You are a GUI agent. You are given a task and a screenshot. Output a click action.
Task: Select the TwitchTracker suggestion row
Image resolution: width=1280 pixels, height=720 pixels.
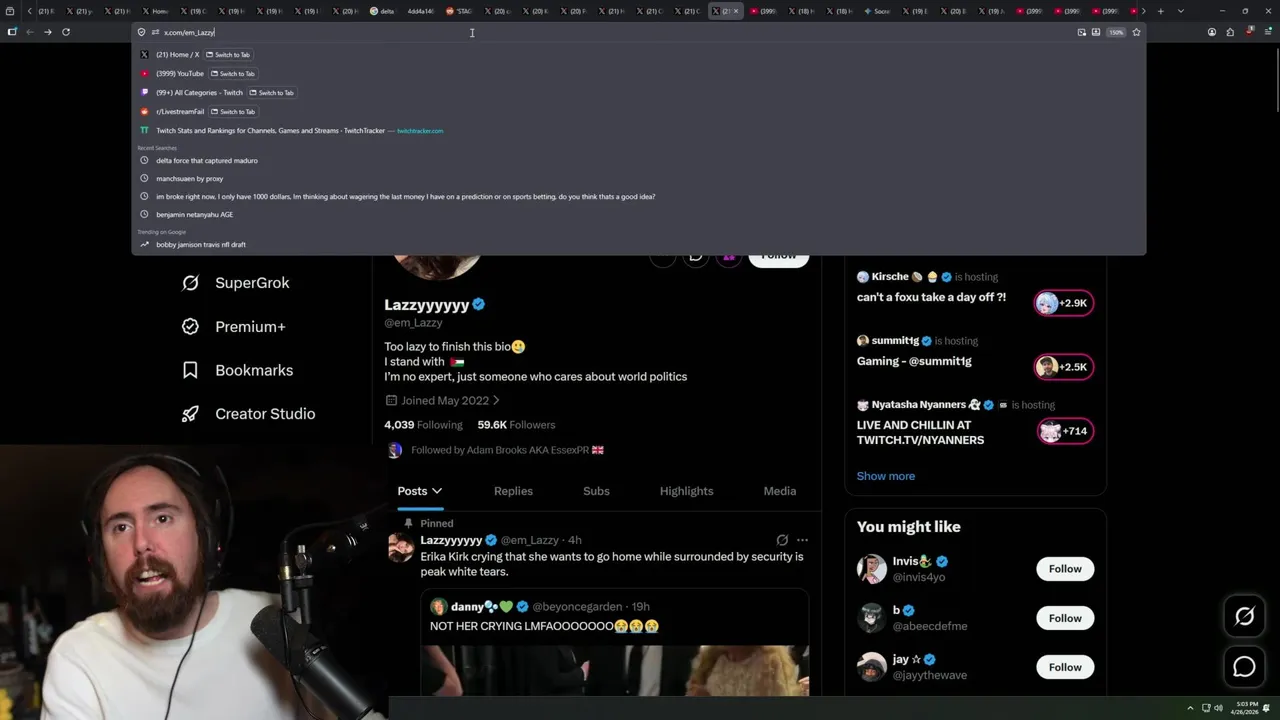click(638, 131)
